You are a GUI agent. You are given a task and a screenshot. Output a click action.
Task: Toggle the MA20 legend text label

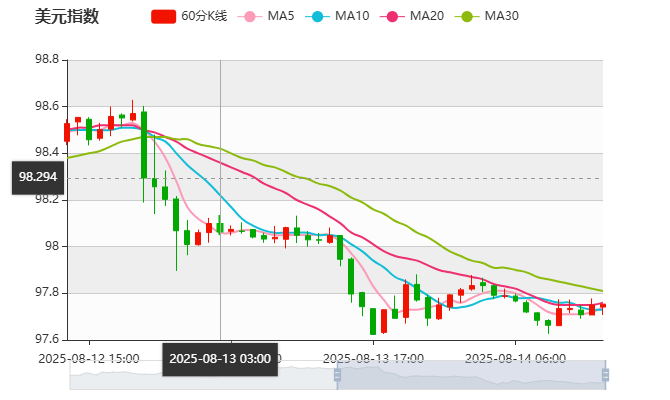pos(427,16)
